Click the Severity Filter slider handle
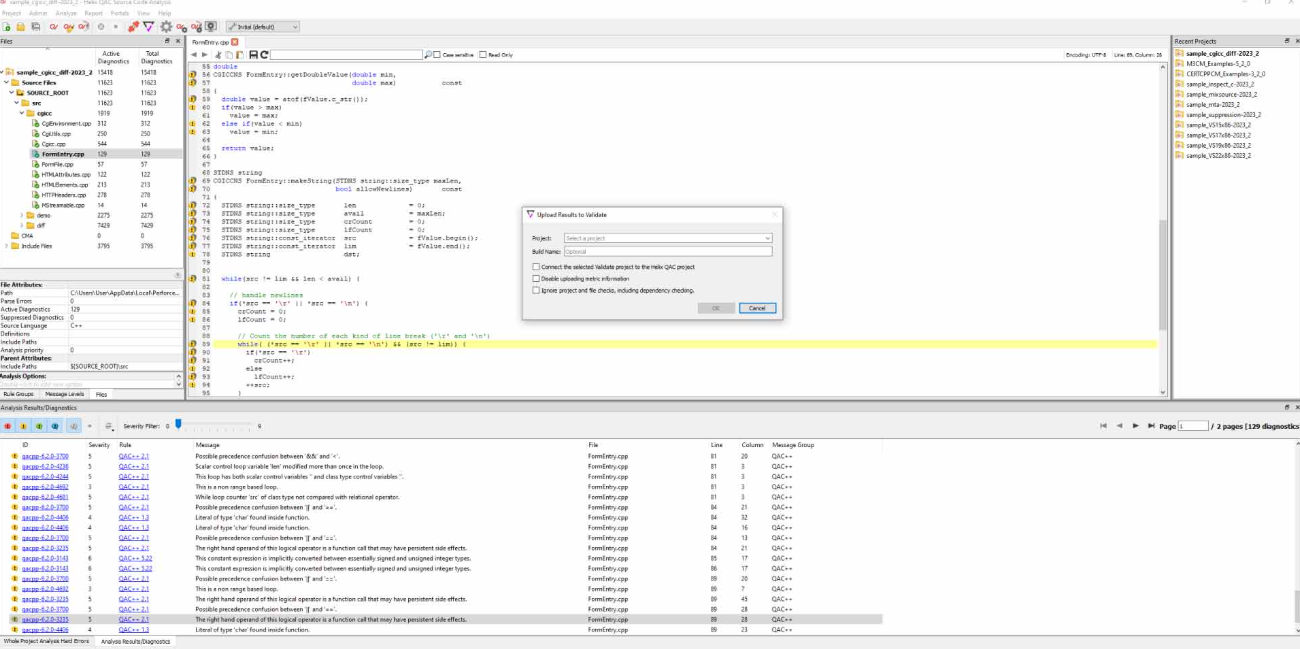Screen dimensions: 1300x649 [178, 425]
